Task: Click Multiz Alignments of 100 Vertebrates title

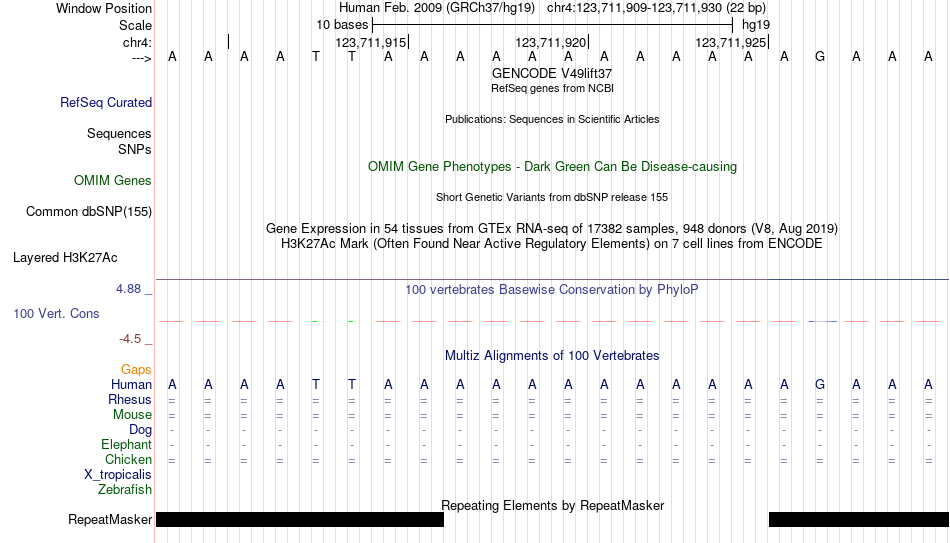Action: click(x=552, y=356)
